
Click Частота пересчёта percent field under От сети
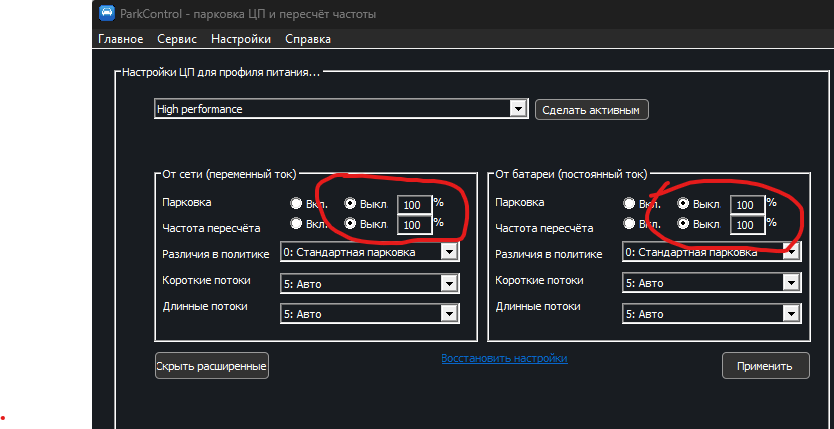(x=414, y=225)
